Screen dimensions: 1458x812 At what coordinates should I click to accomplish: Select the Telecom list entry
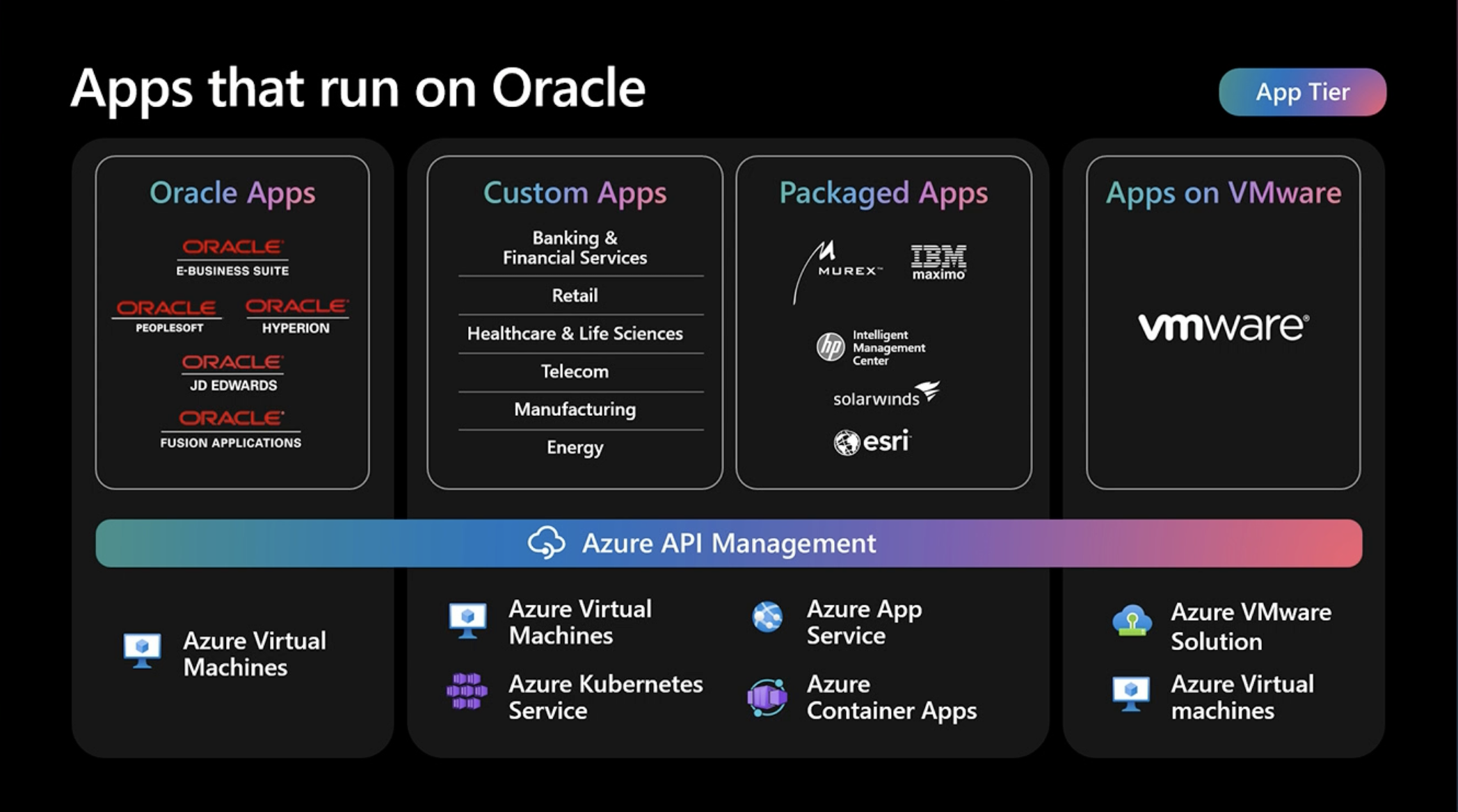point(575,372)
